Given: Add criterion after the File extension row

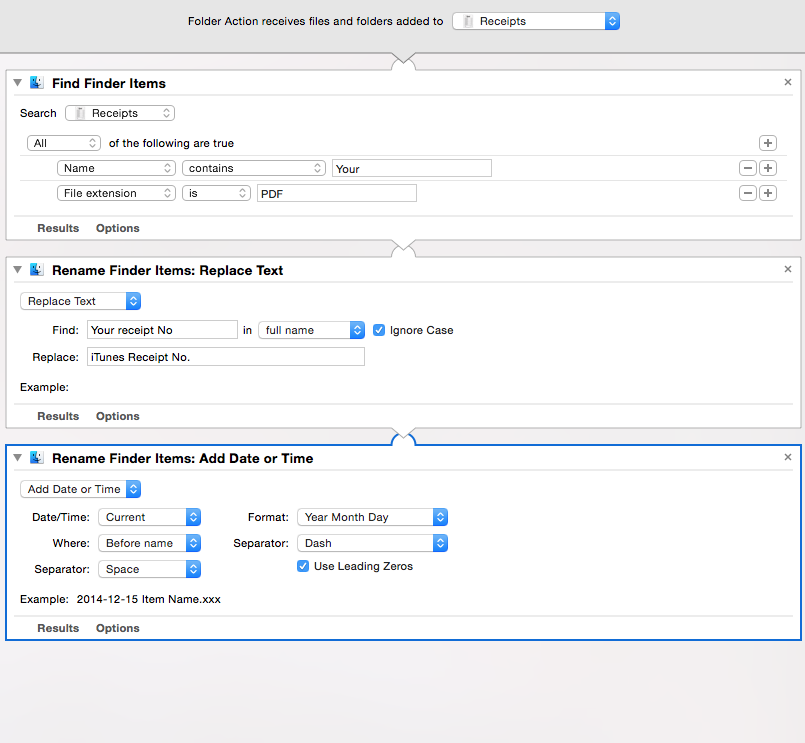Looking at the screenshot, I should click(x=768, y=193).
